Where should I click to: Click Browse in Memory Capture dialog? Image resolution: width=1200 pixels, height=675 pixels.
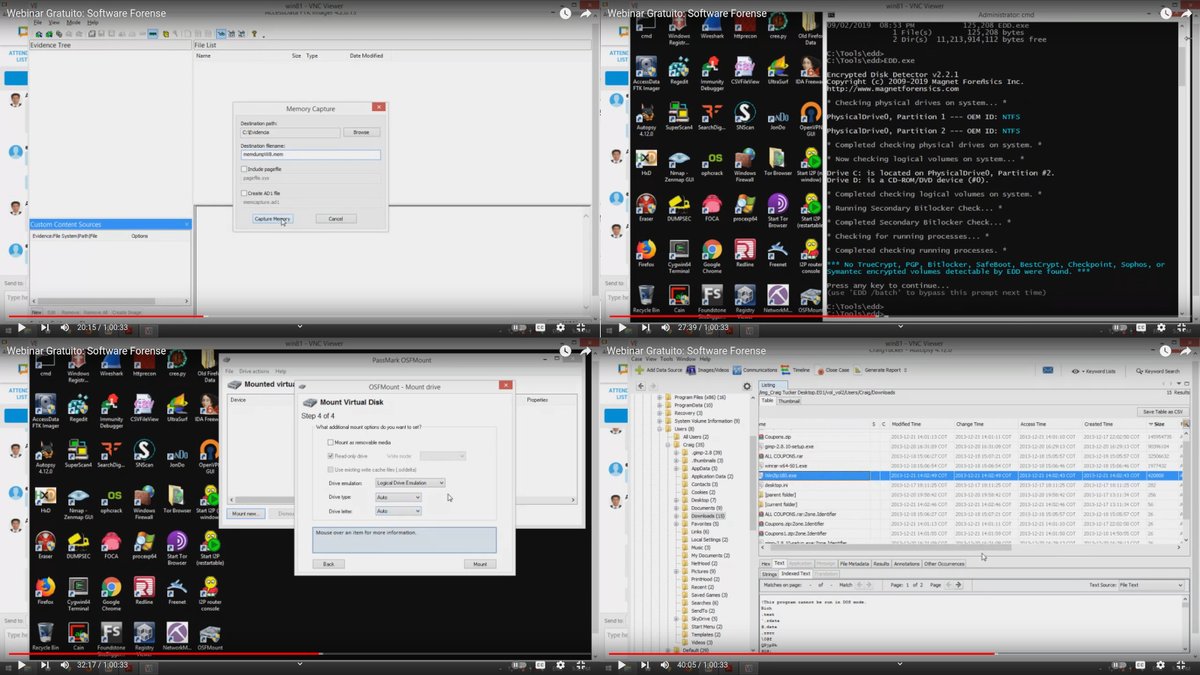click(x=361, y=132)
